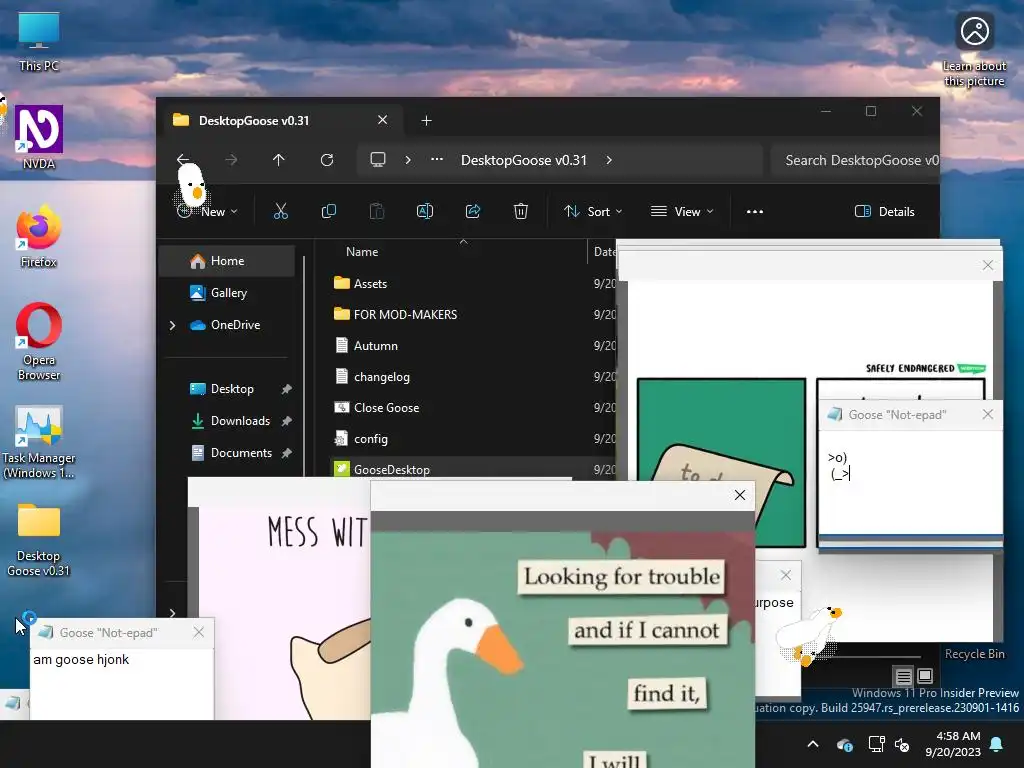Open Home in navigation pane
The image size is (1024, 768).
(227, 261)
